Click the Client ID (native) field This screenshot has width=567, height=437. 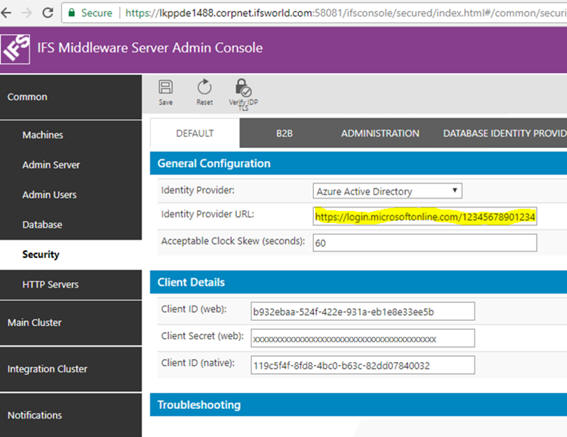[x=363, y=365]
